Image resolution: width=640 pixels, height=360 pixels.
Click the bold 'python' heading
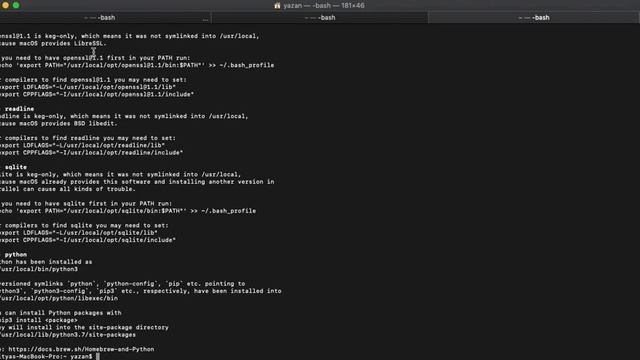point(16,255)
